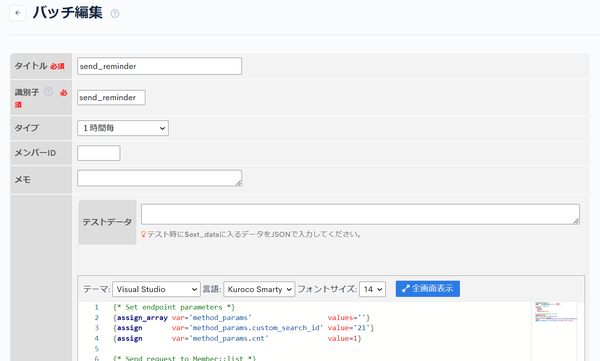This screenshot has height=361, width=600.
Task: Focus the タイトル field containing send_reminder
Action: pyautogui.click(x=160, y=66)
